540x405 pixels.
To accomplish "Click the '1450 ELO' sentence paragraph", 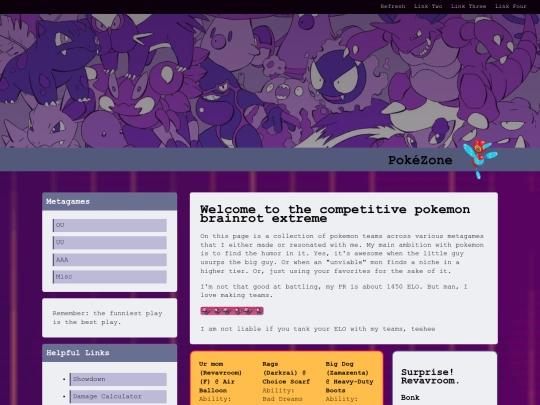I will click(x=334, y=291).
